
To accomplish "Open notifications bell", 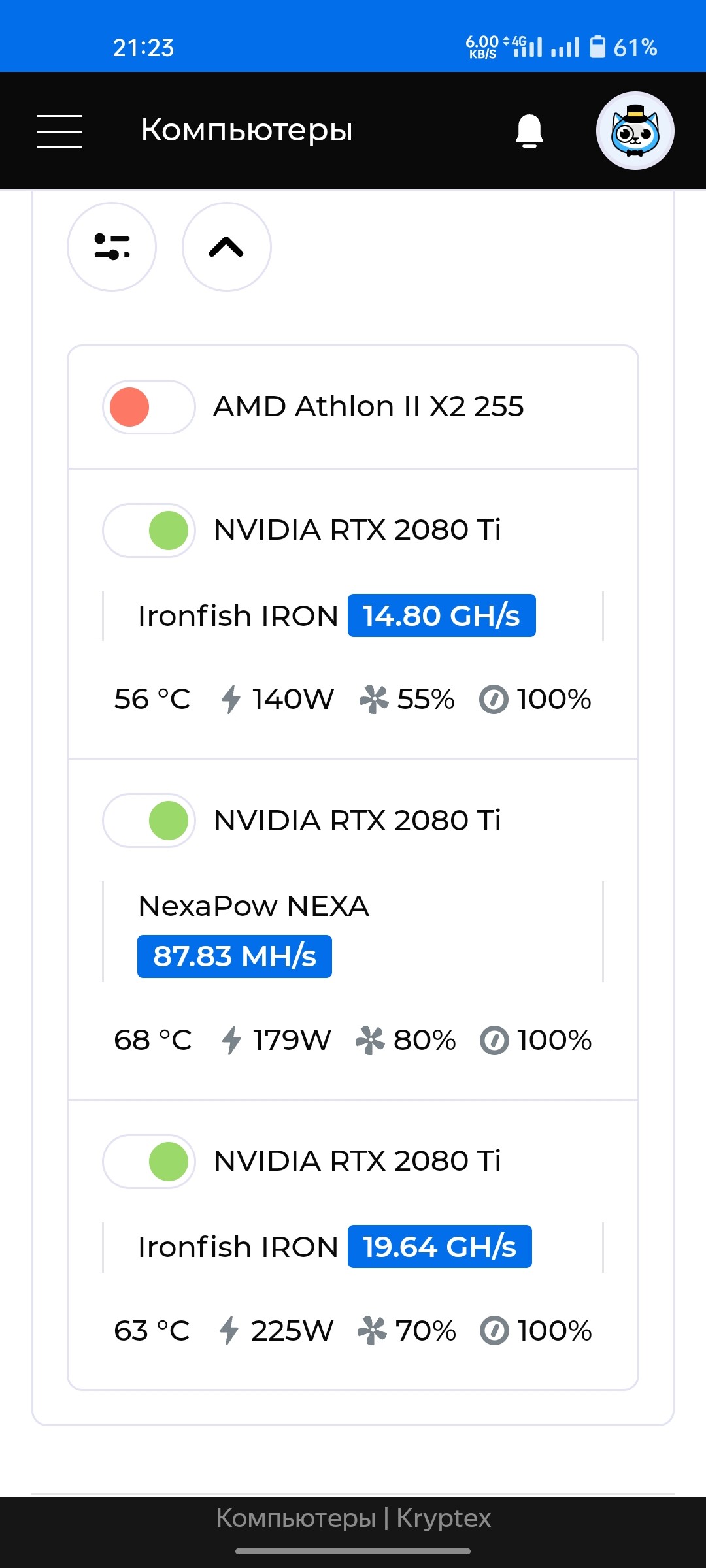I will click(529, 131).
